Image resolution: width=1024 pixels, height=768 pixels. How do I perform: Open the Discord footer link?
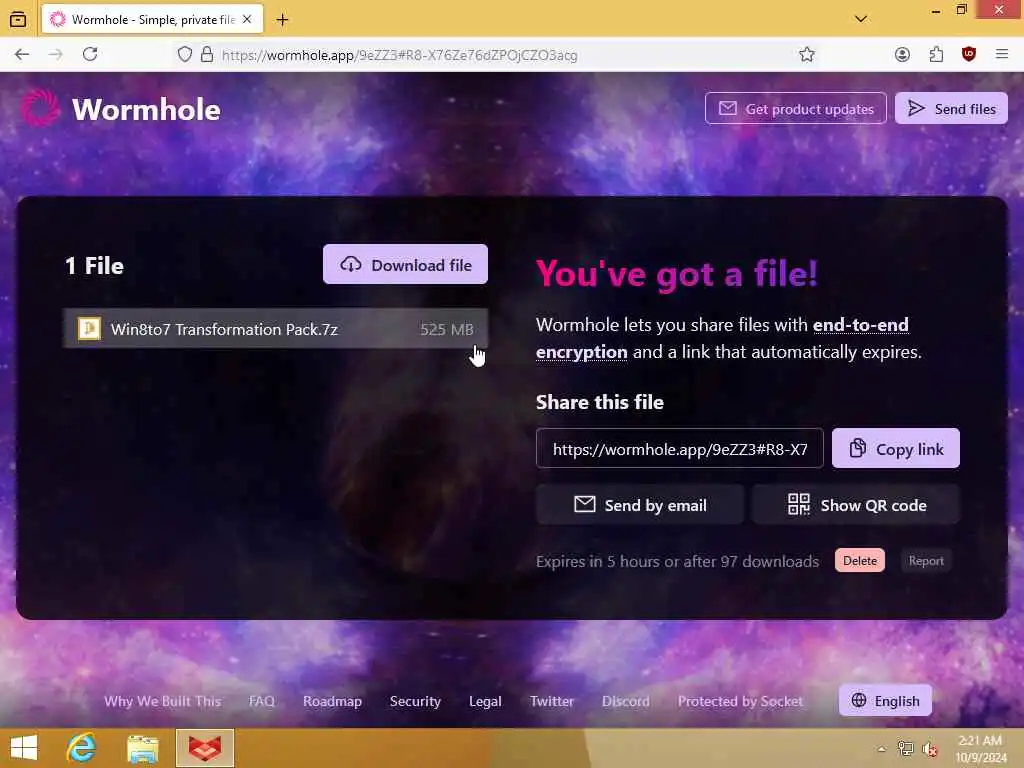point(626,701)
